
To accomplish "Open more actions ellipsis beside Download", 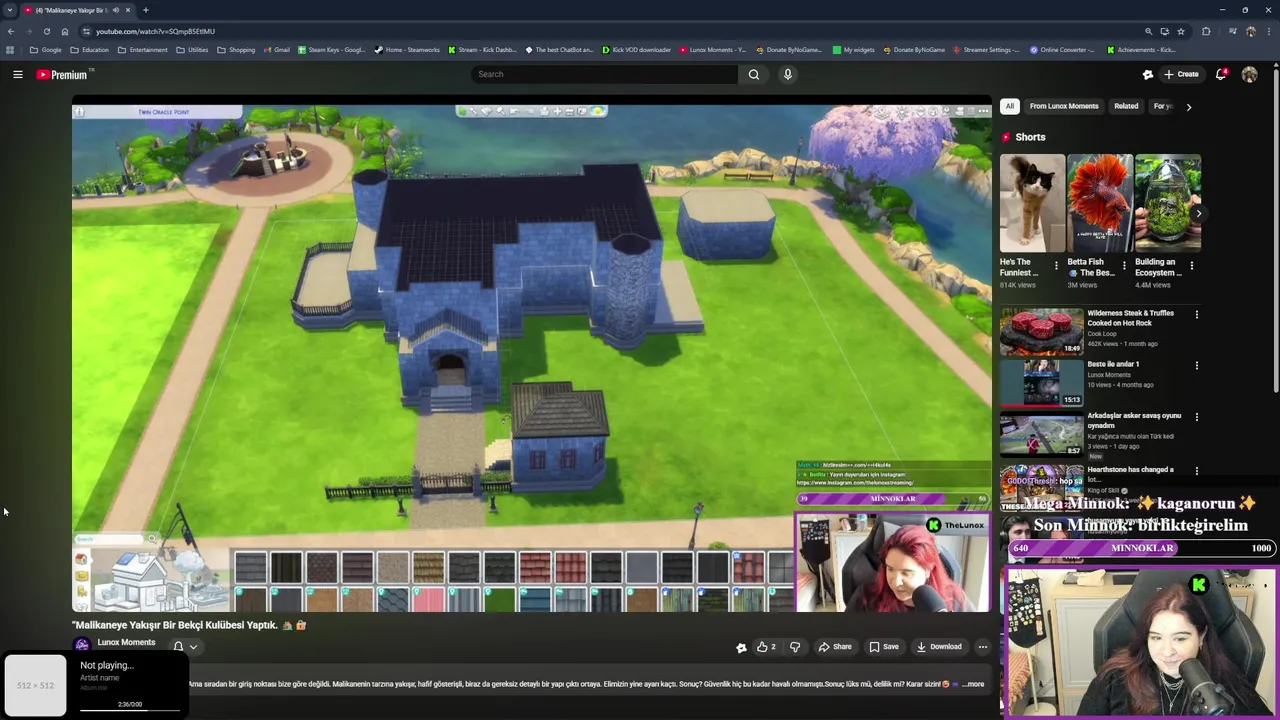I will pyautogui.click(x=982, y=647).
